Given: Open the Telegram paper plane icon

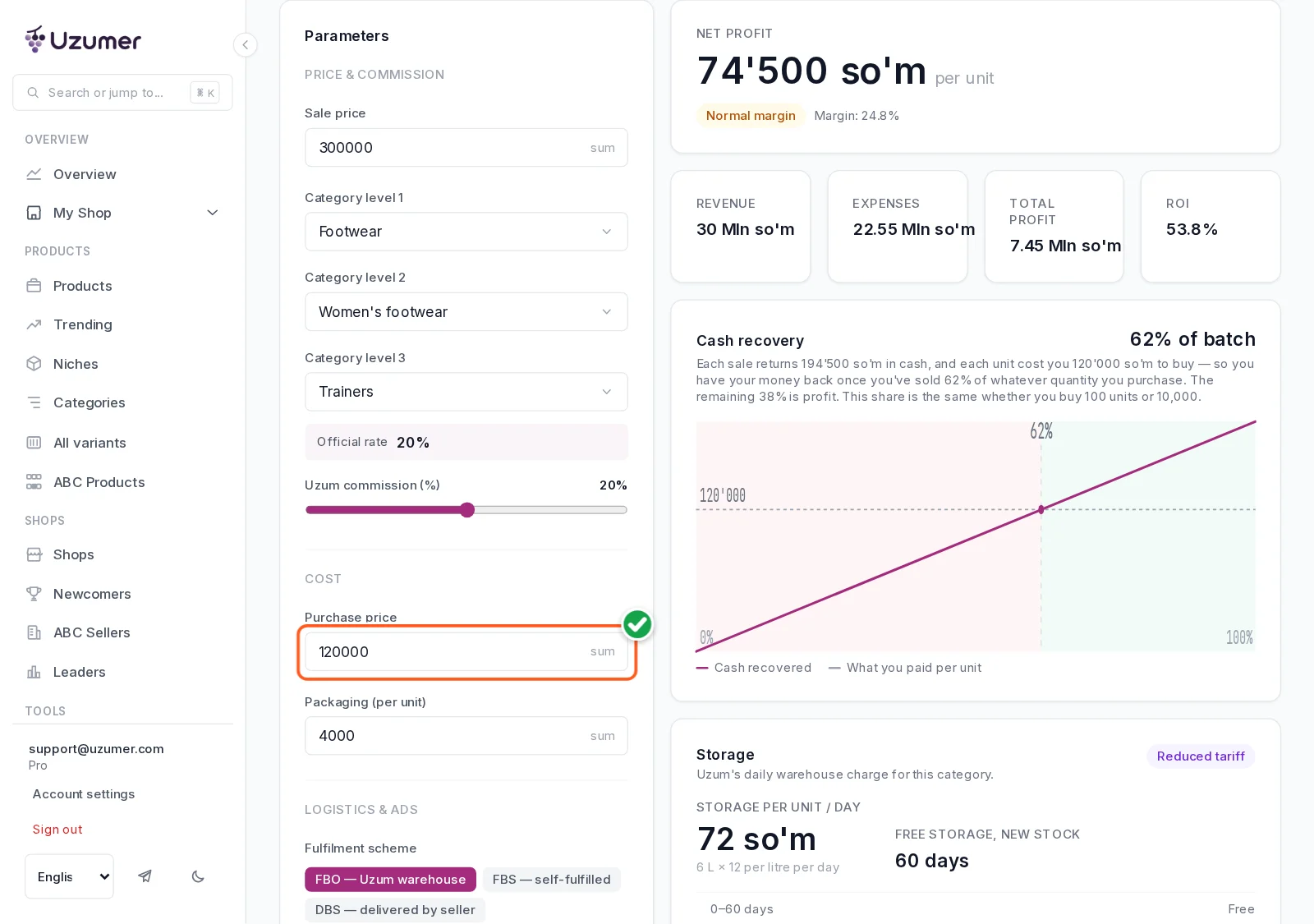Looking at the screenshot, I should point(145,876).
